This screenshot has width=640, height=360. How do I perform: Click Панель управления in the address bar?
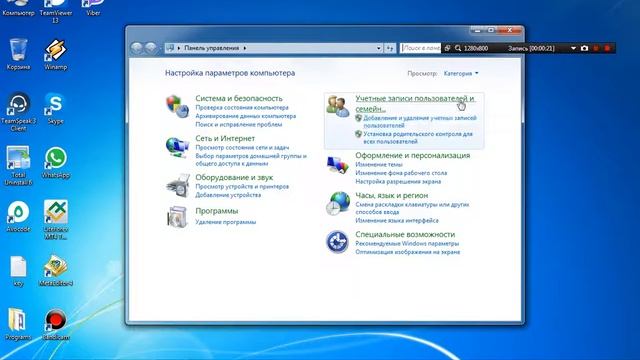pyautogui.click(x=211, y=48)
